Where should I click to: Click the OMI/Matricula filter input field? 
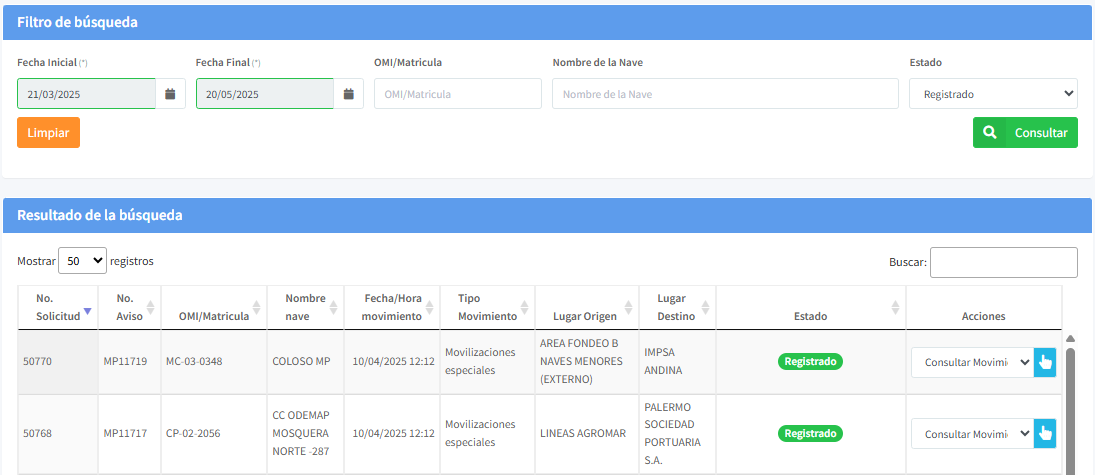tap(457, 94)
